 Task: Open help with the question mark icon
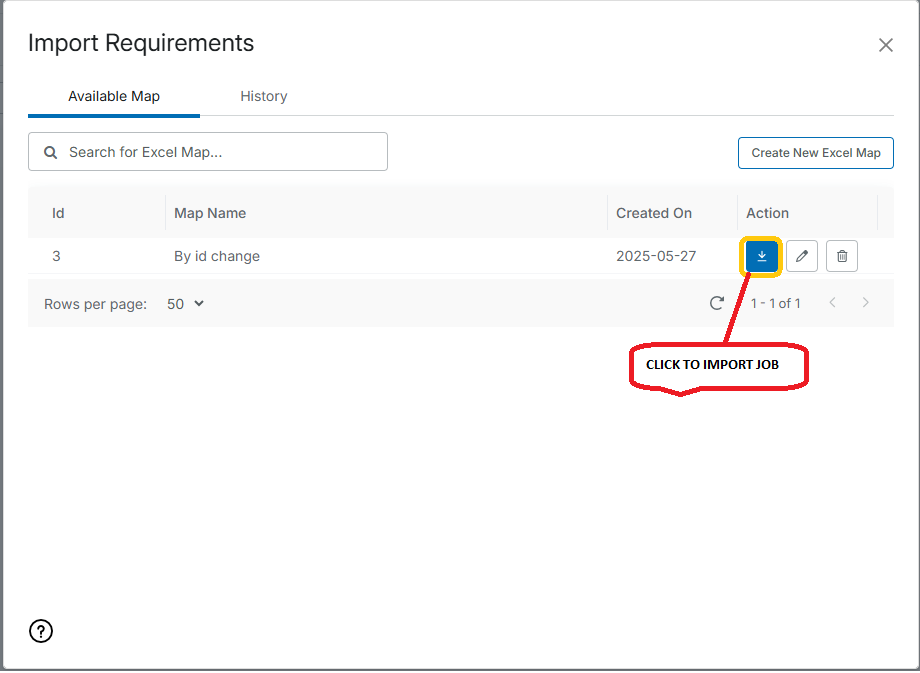pyautogui.click(x=41, y=630)
